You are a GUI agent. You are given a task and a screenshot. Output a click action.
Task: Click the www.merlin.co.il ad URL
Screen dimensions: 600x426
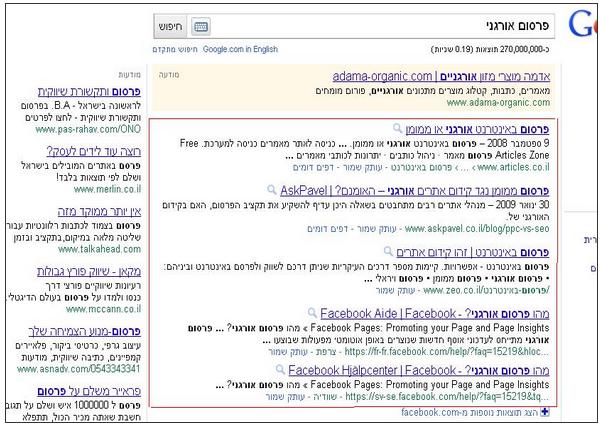[x=107, y=189]
